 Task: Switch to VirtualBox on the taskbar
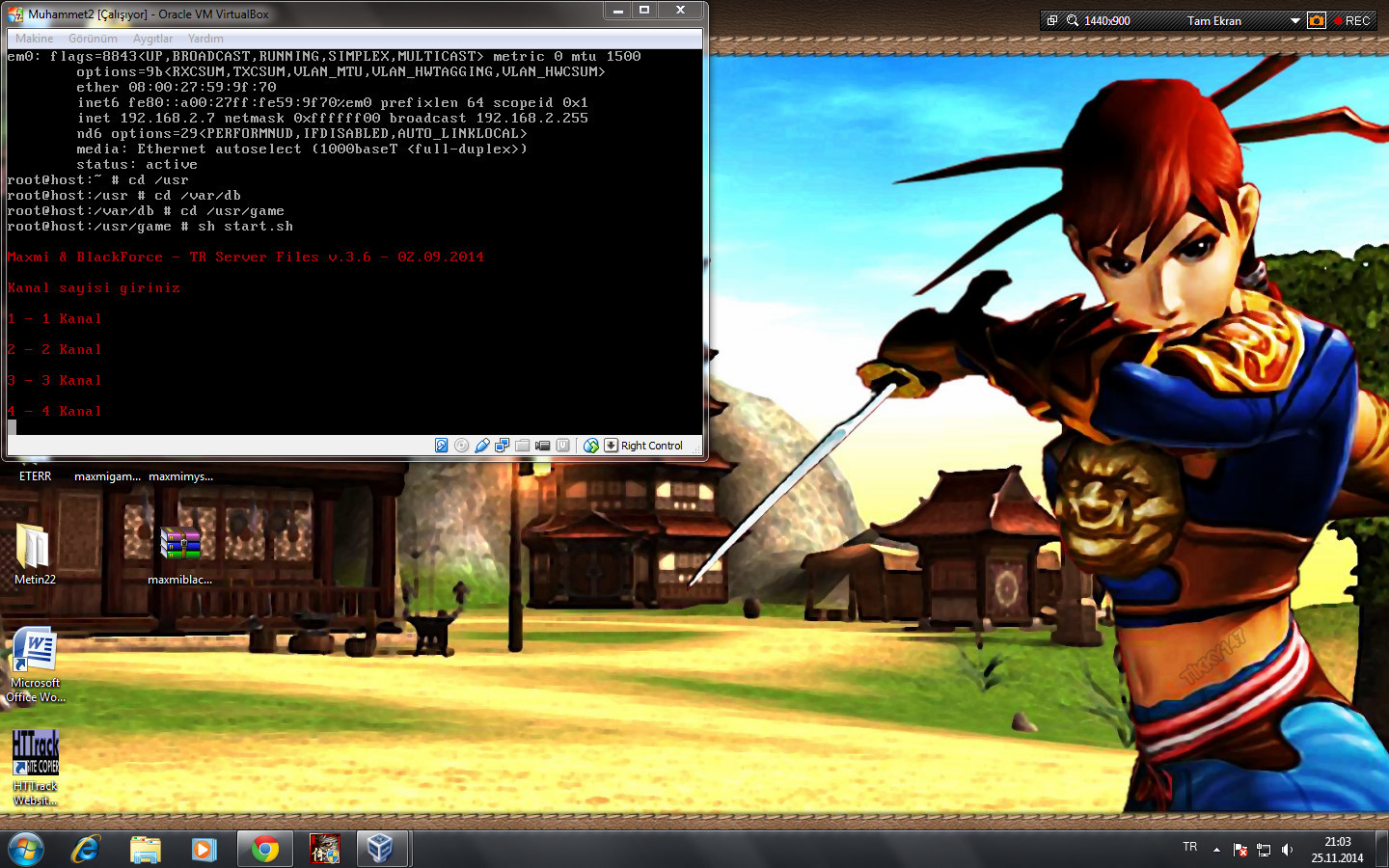click(x=381, y=850)
